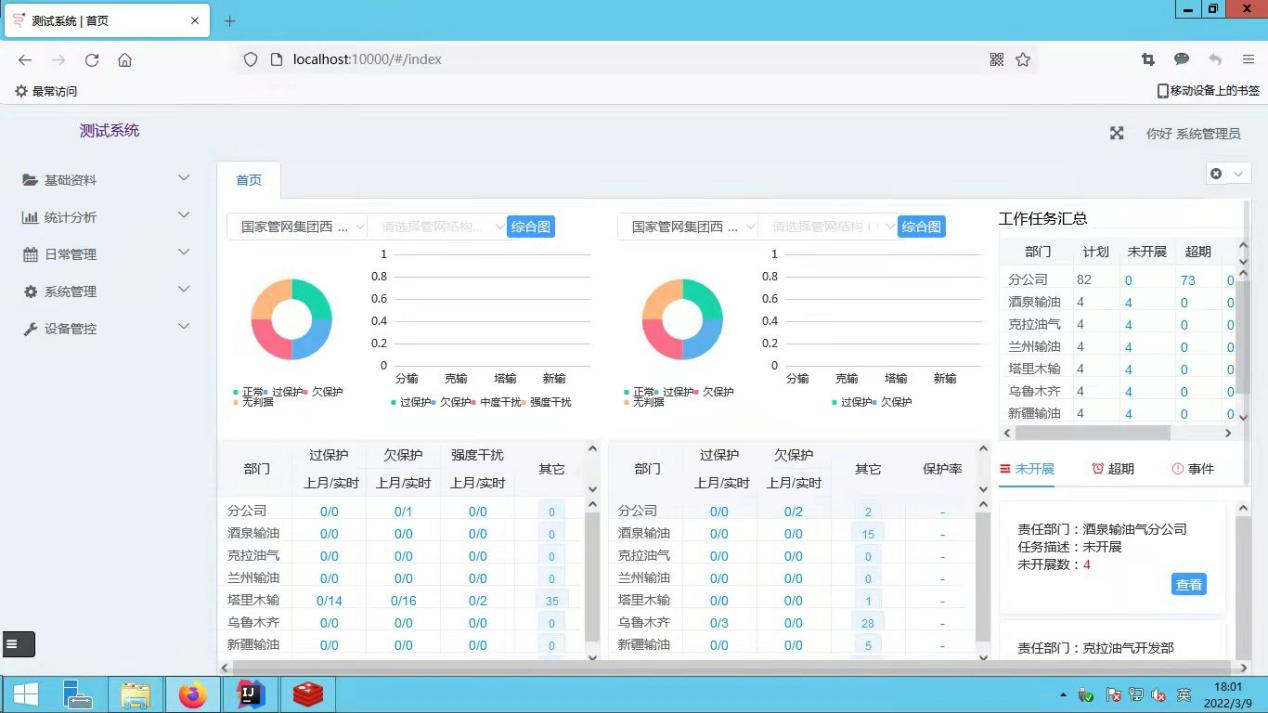This screenshot has width=1268, height=713.
Task: Click the left 综合图 button
Action: 531,227
